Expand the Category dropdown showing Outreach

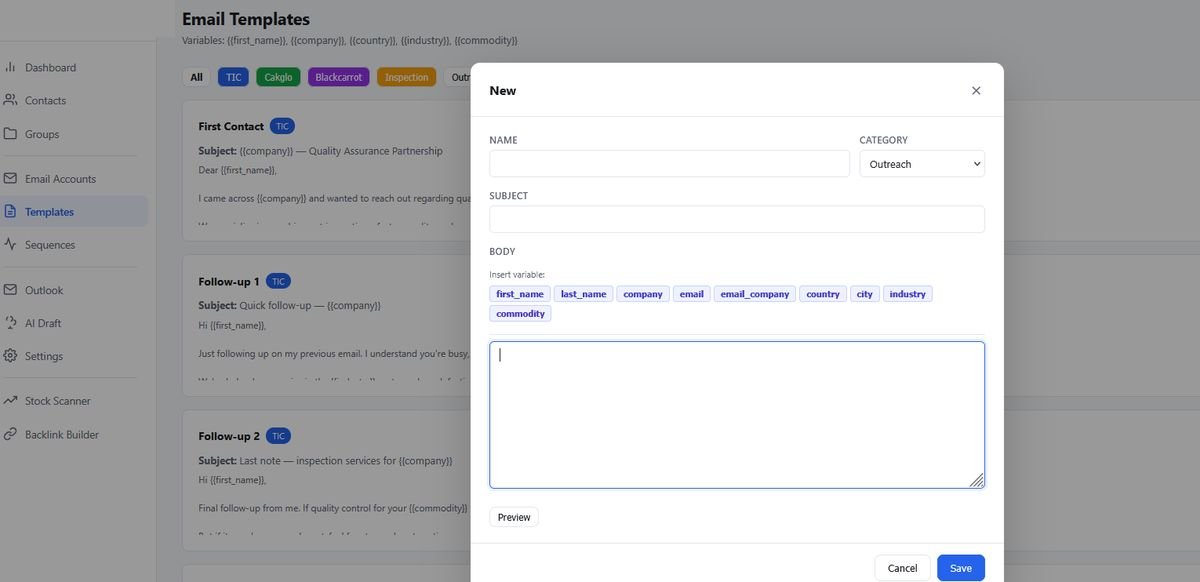[922, 164]
